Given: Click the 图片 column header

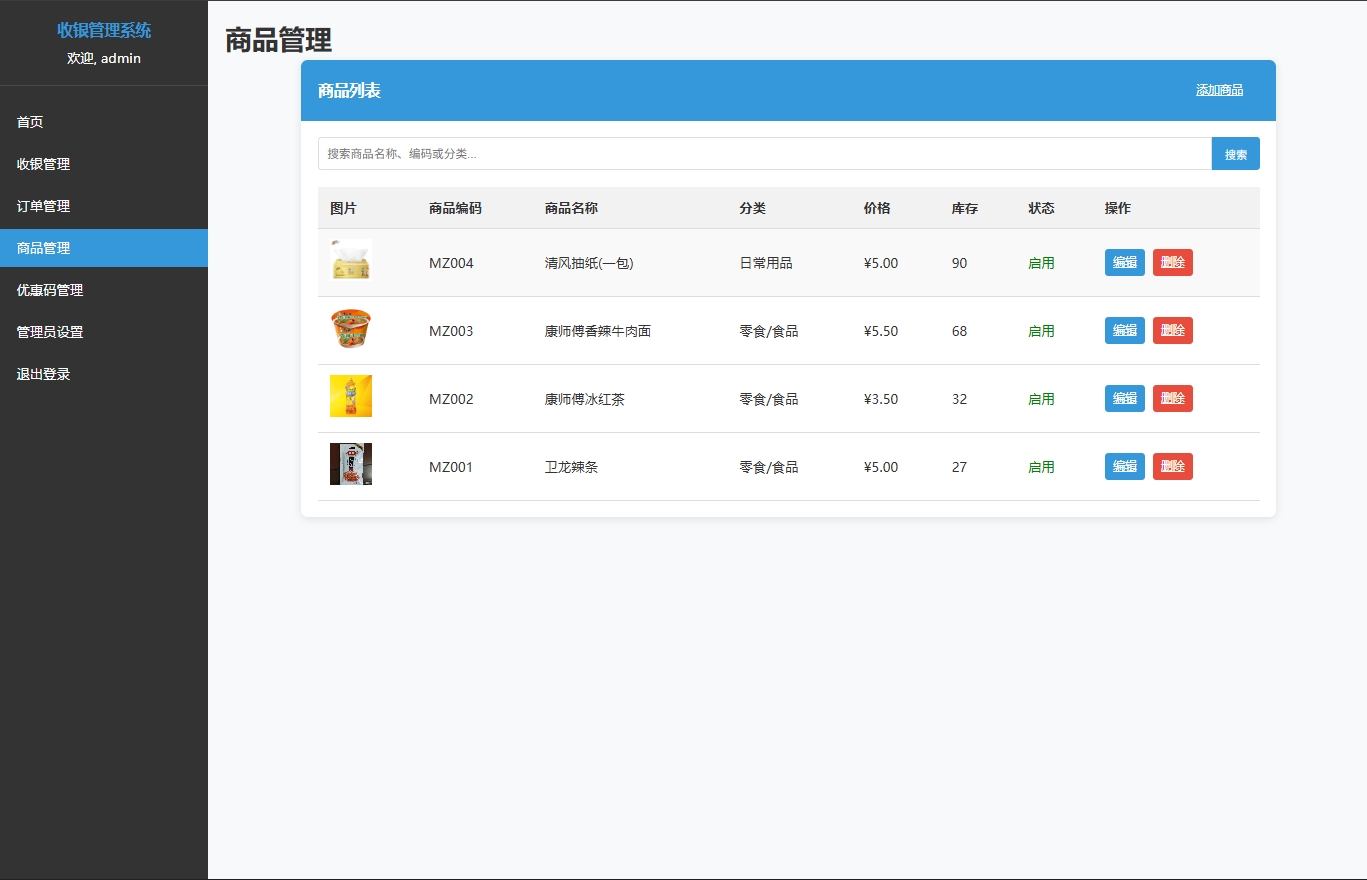Looking at the screenshot, I should click(343, 208).
